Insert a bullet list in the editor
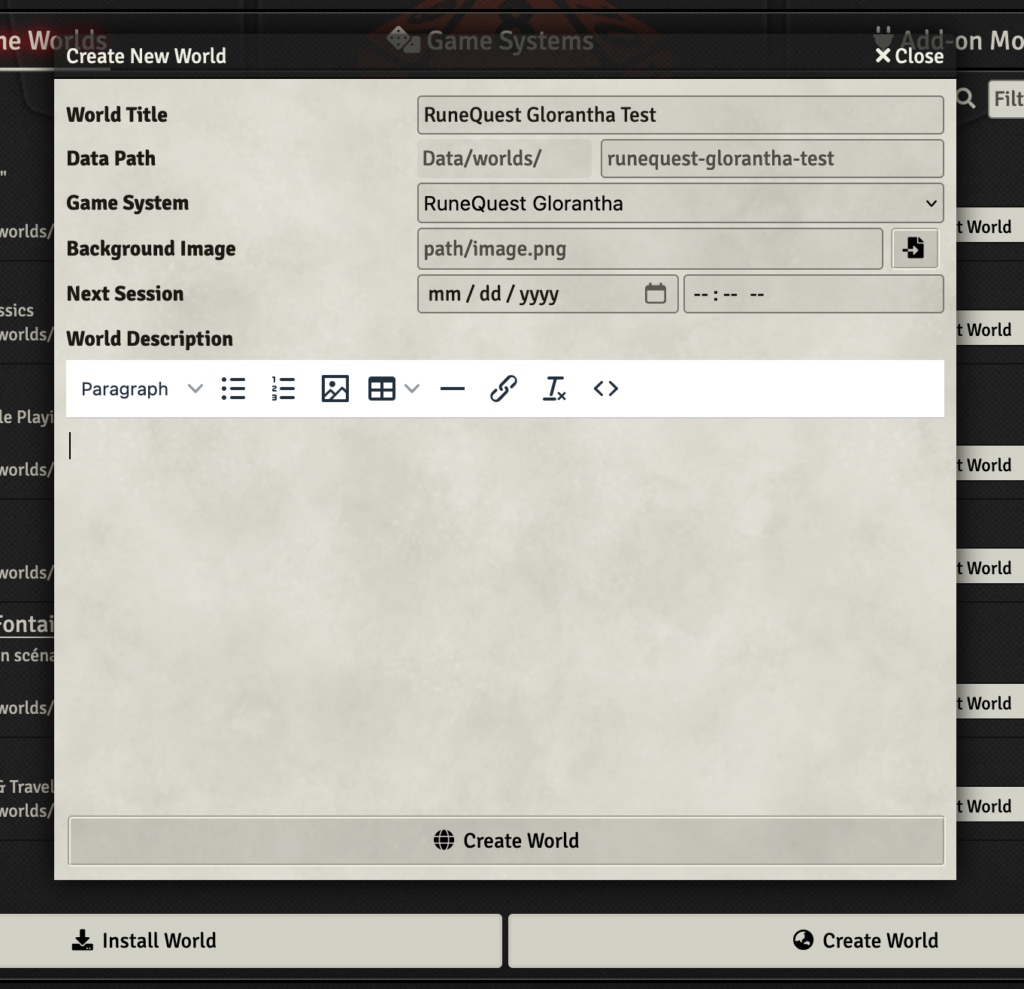Image resolution: width=1024 pixels, height=989 pixels. point(233,389)
